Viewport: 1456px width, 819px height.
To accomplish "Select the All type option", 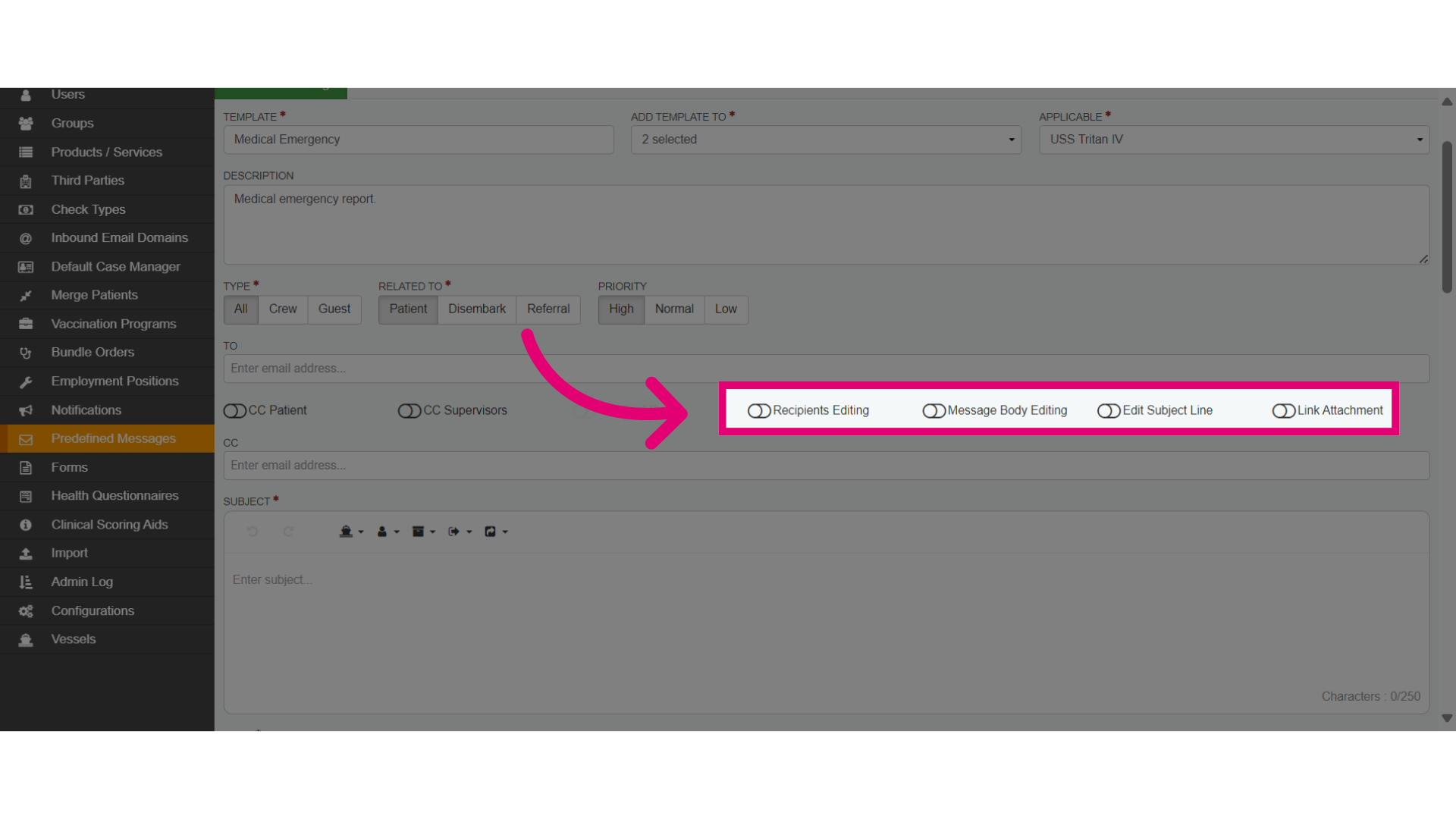I will (x=241, y=309).
